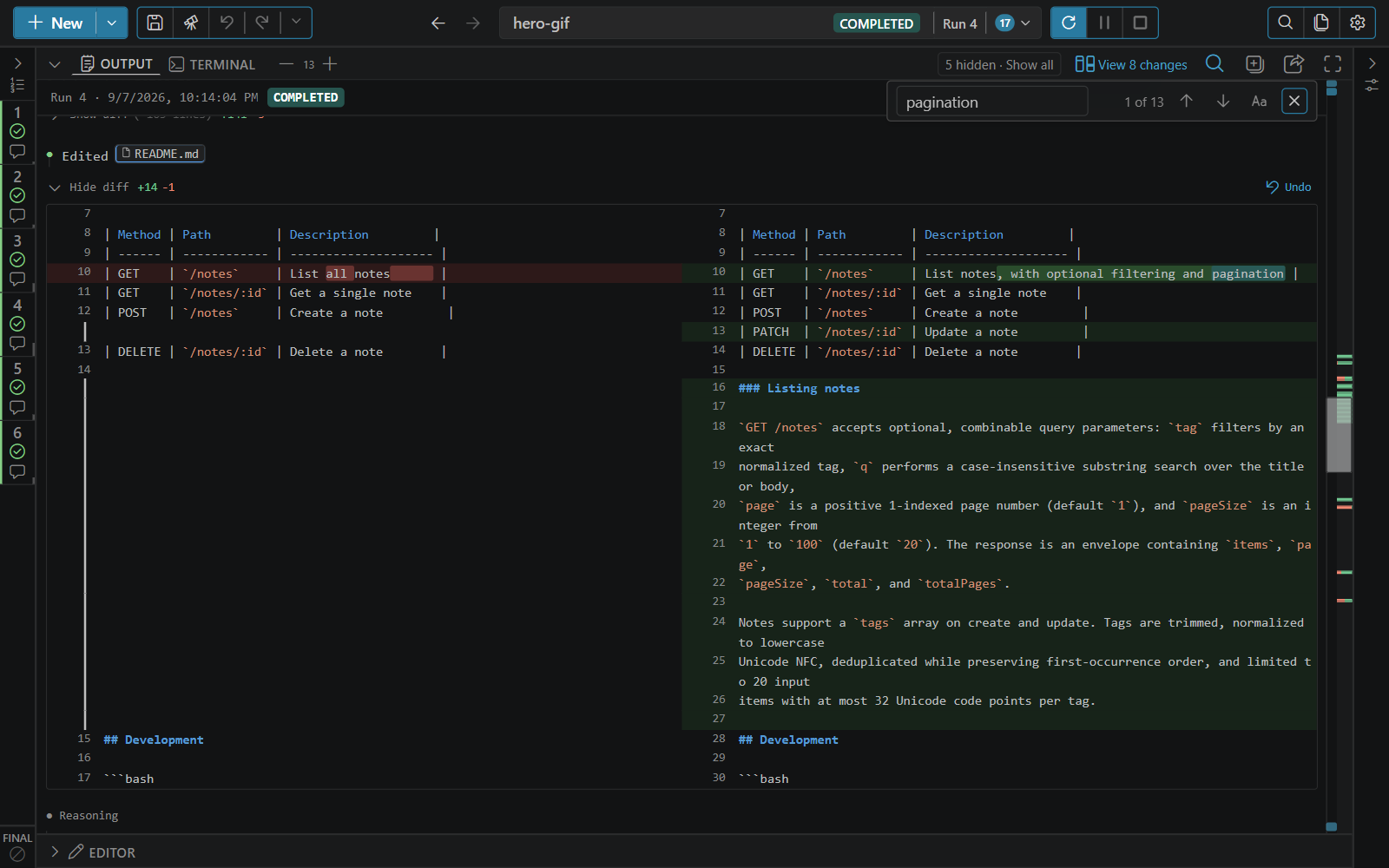1389x868 pixels.
Task: Open the comment bubble under step 2
Action: click(x=17, y=215)
